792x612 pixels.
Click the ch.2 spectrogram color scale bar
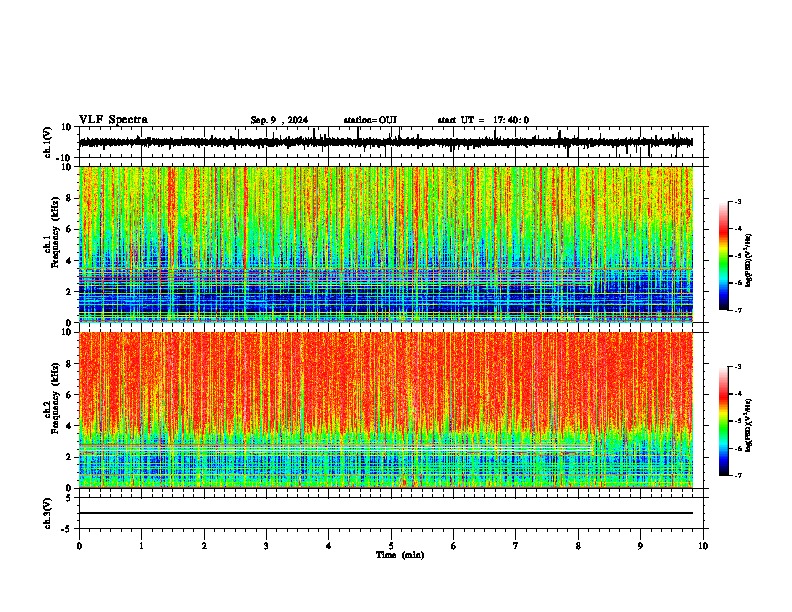(723, 421)
